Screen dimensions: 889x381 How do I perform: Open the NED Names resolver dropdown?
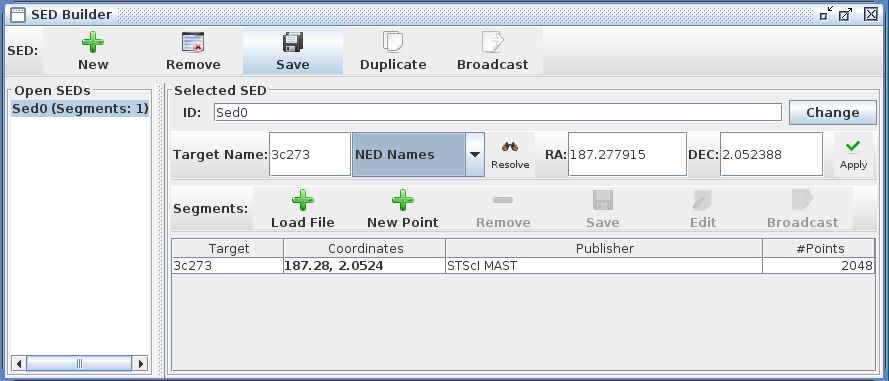click(x=475, y=155)
